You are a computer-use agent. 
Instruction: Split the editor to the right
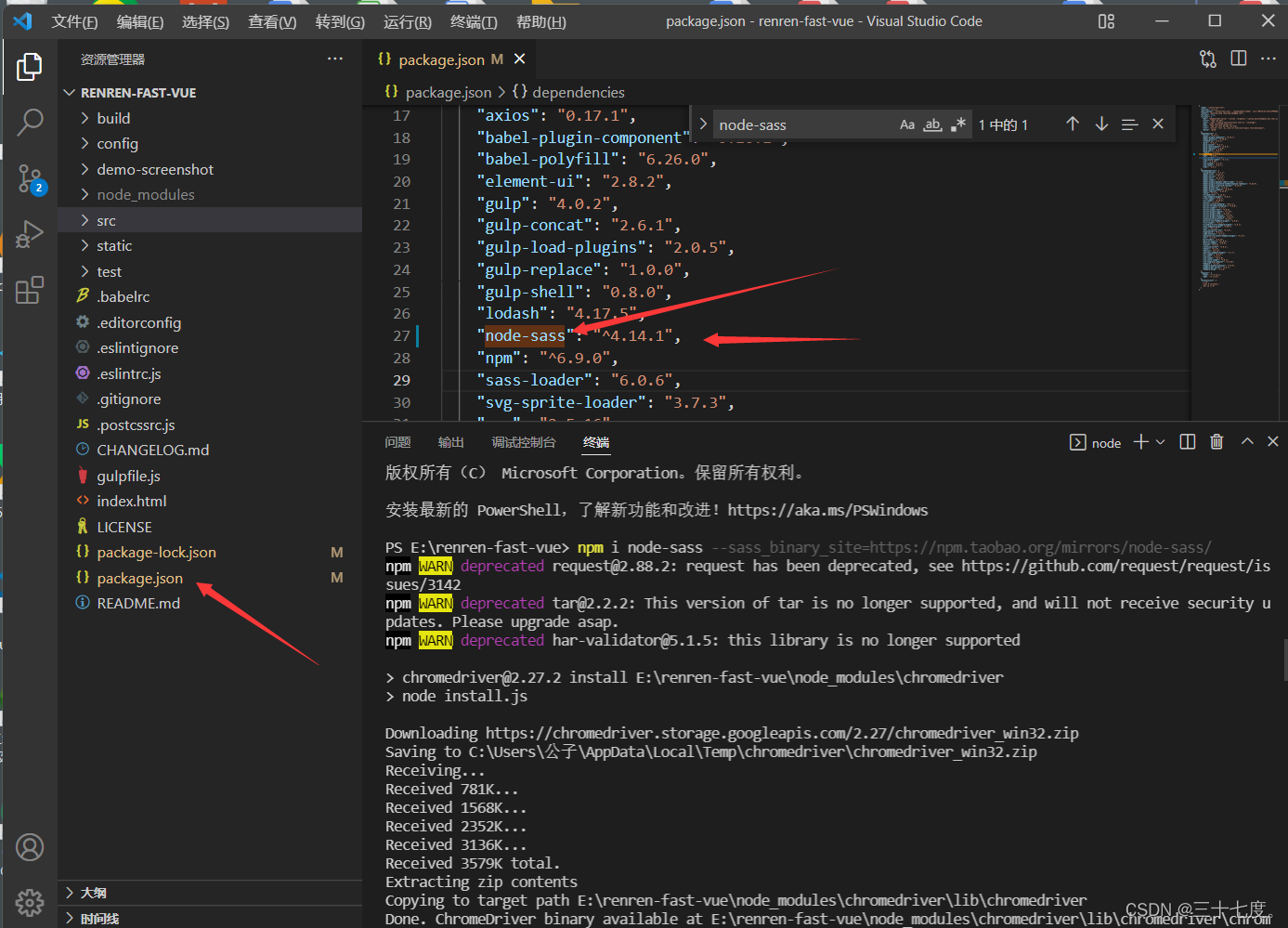[x=1239, y=59]
